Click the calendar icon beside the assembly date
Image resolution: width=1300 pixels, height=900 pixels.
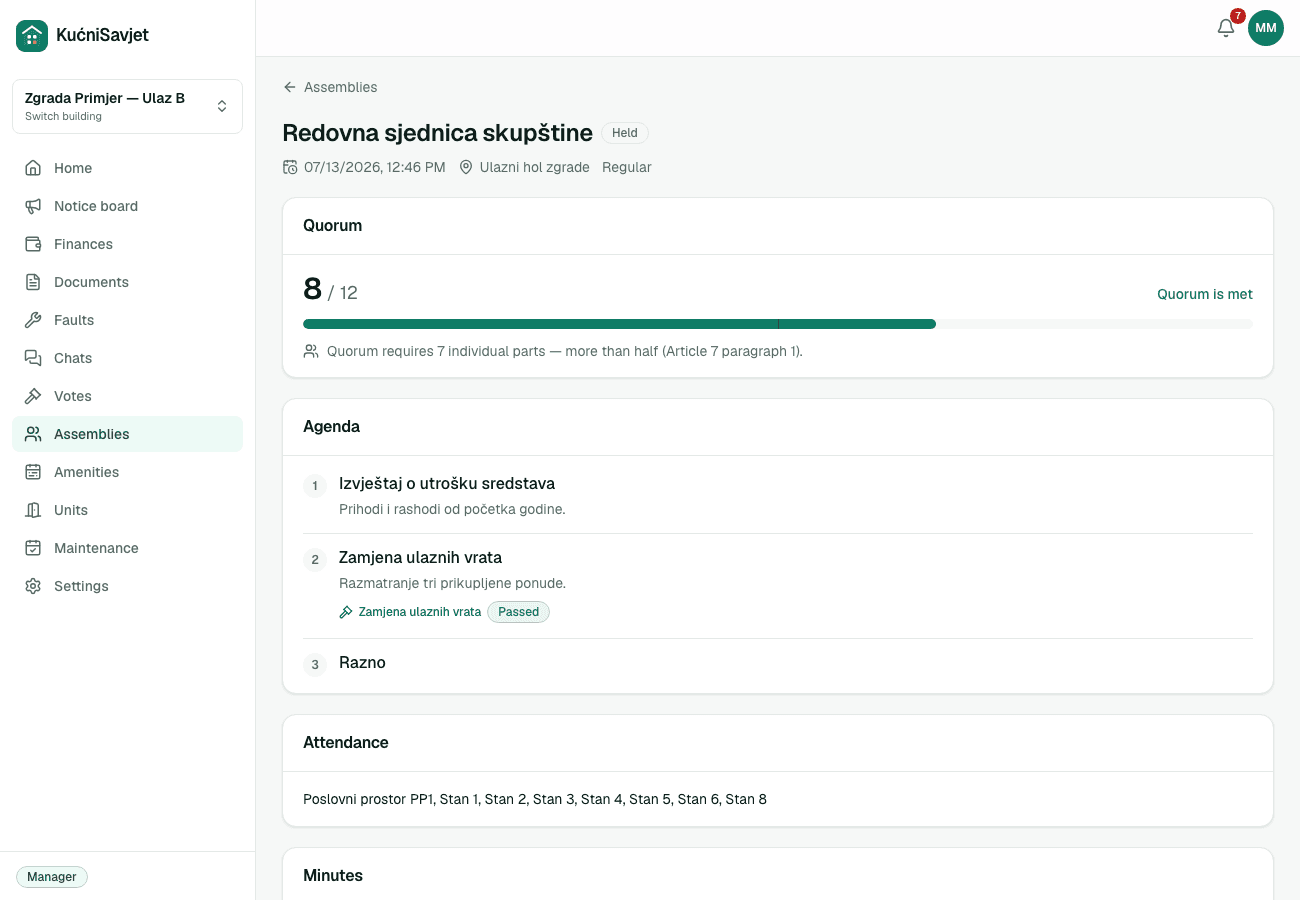[290, 167]
